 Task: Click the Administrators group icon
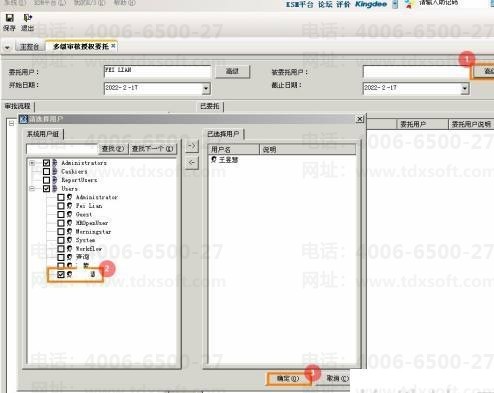55,163
